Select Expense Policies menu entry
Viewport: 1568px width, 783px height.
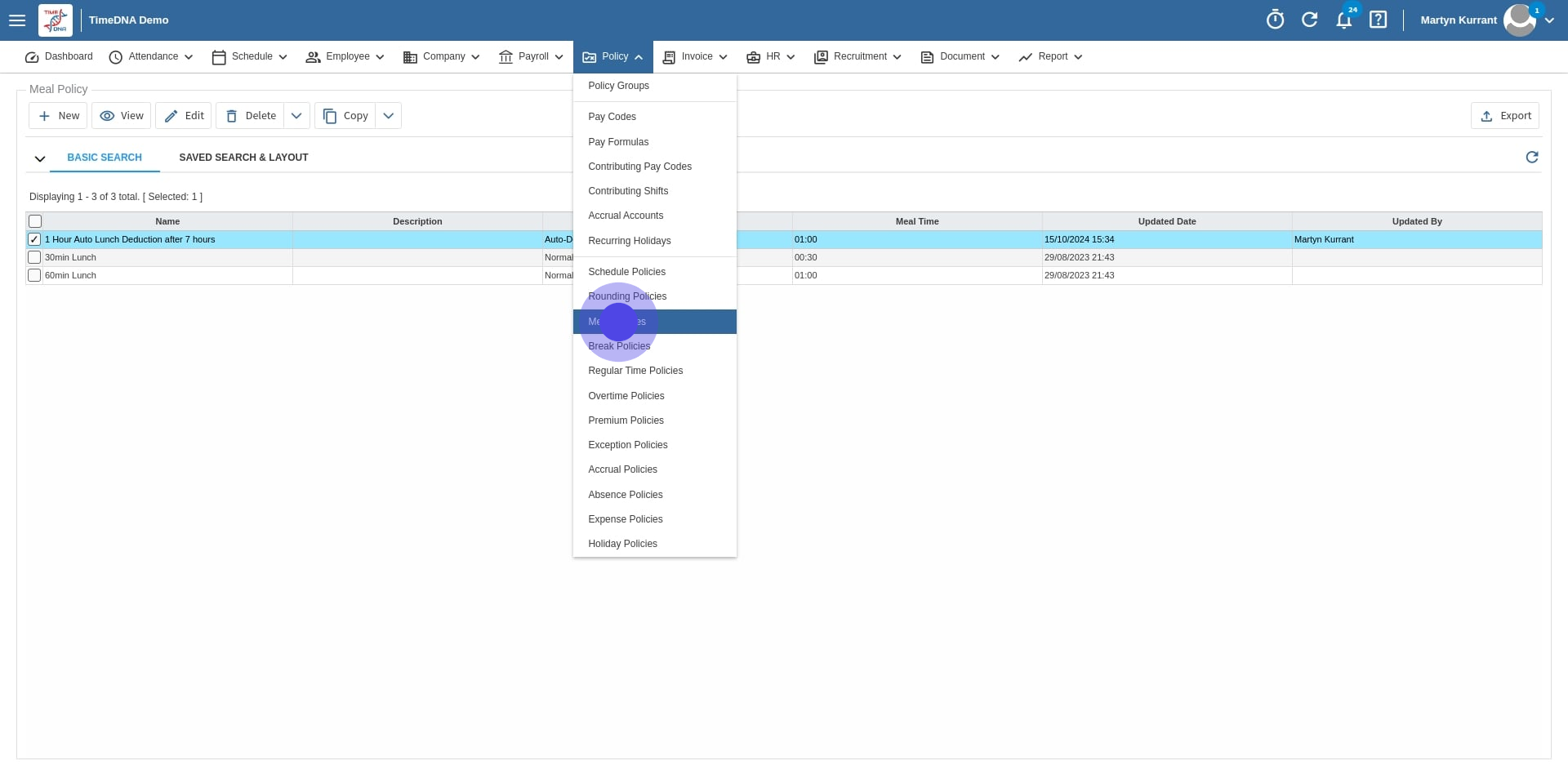655,519
